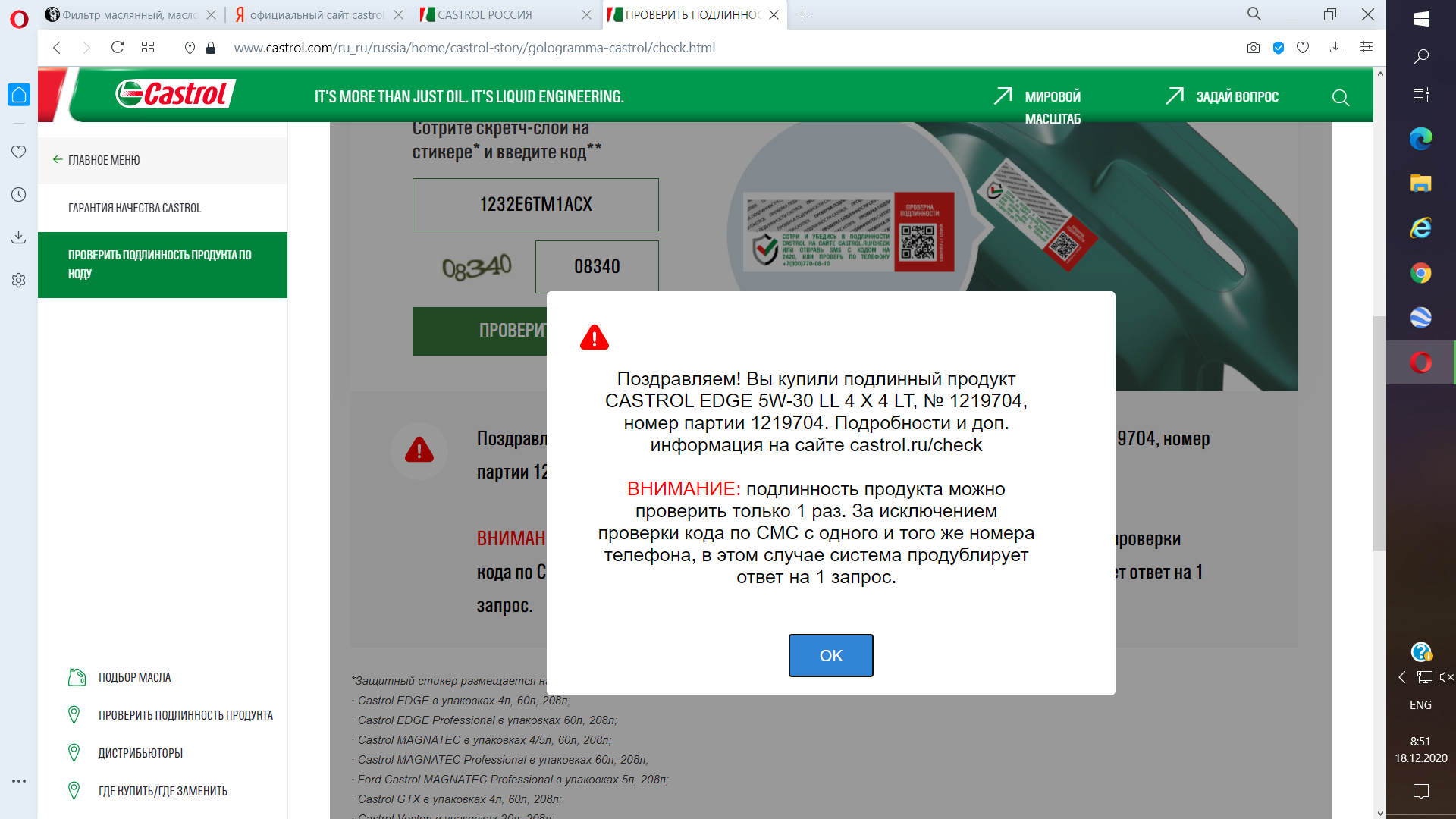Click OK in the authenticity dialog
The image size is (1456, 819).
(830, 655)
